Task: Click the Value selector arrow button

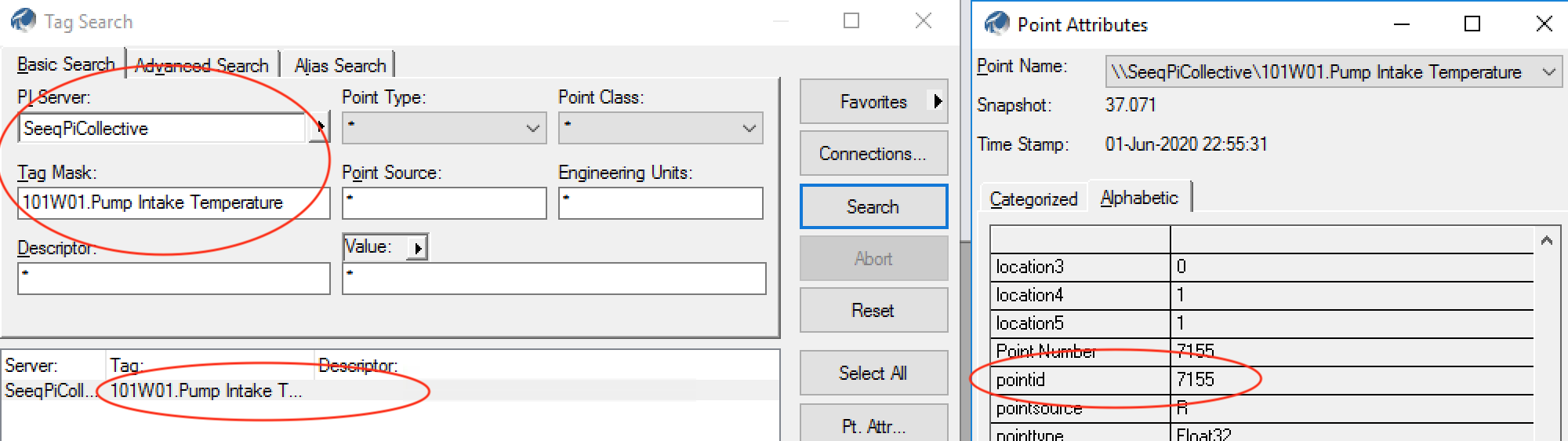Action: [x=418, y=248]
